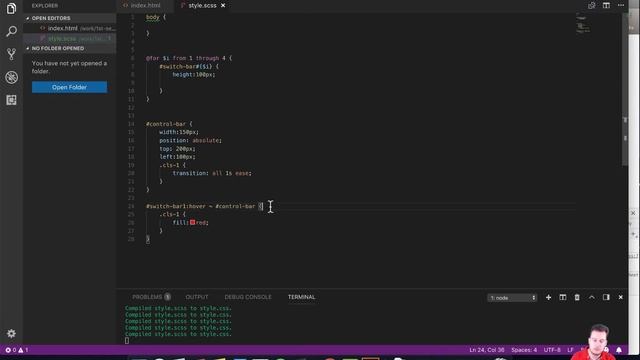640x360 pixels.
Task: Split the terminal pane
Action: (562, 297)
